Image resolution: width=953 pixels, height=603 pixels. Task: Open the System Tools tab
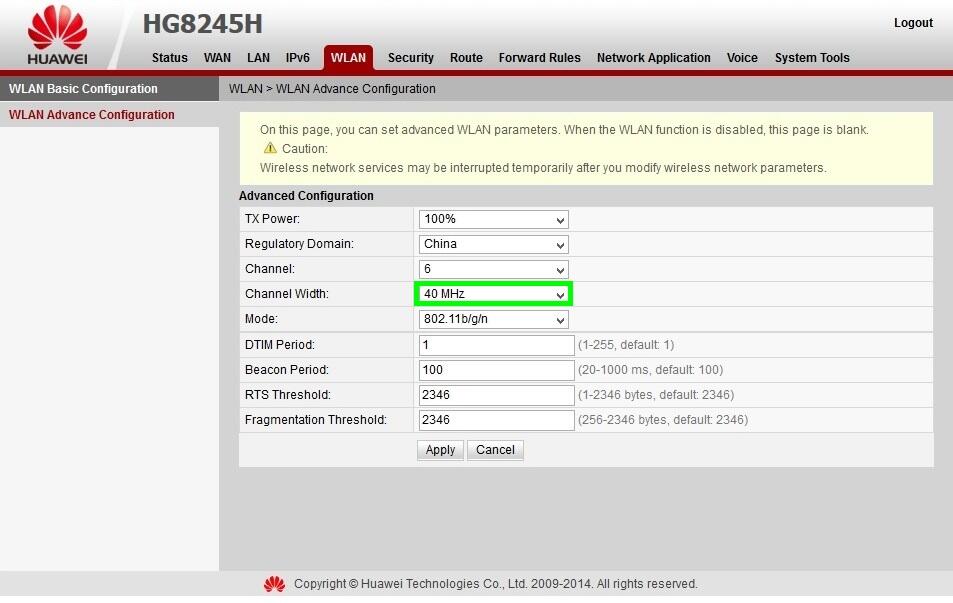(x=811, y=58)
